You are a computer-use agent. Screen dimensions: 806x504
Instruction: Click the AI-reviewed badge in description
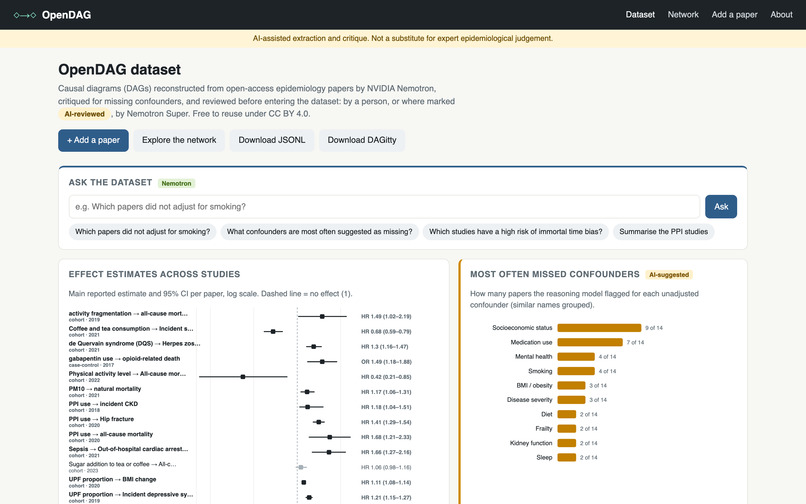point(84,114)
